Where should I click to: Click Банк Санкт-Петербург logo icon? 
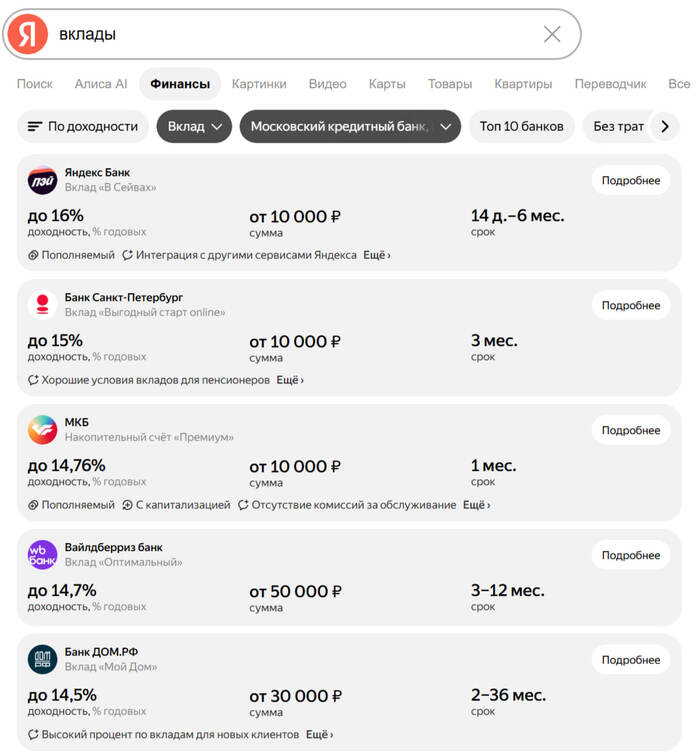[x=42, y=305]
